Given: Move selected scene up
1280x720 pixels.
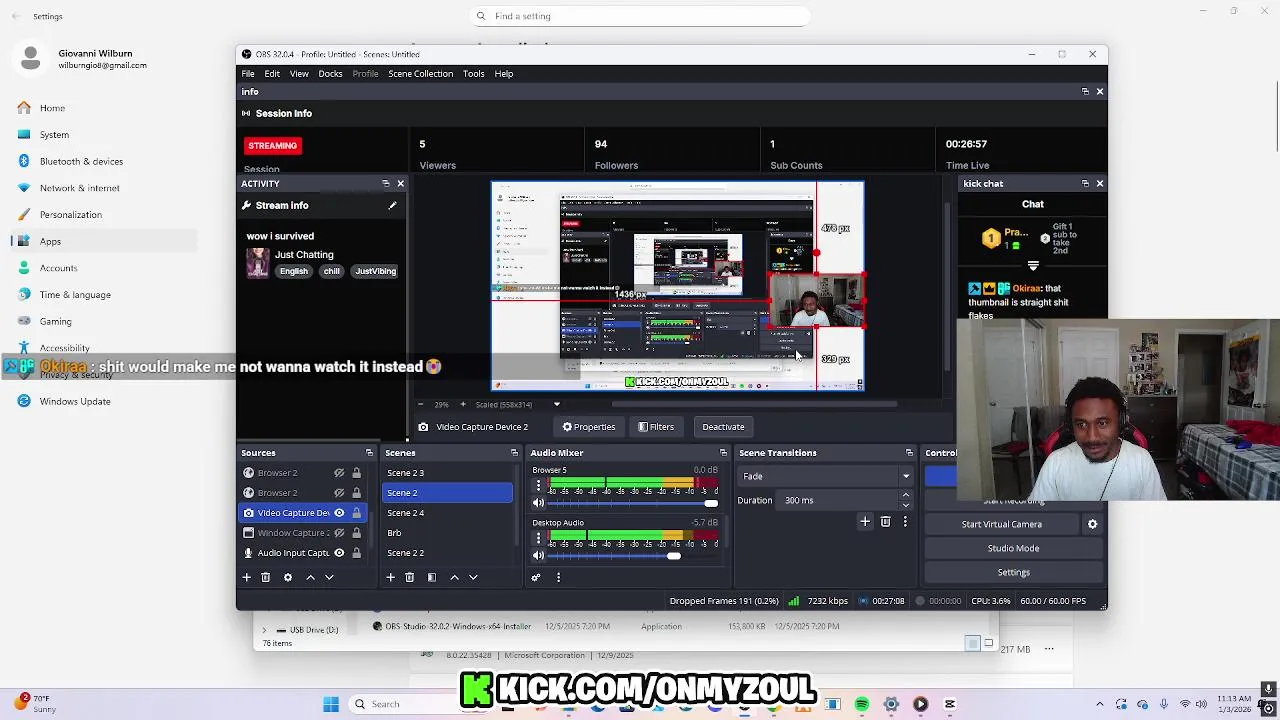Looking at the screenshot, I should tap(454, 577).
